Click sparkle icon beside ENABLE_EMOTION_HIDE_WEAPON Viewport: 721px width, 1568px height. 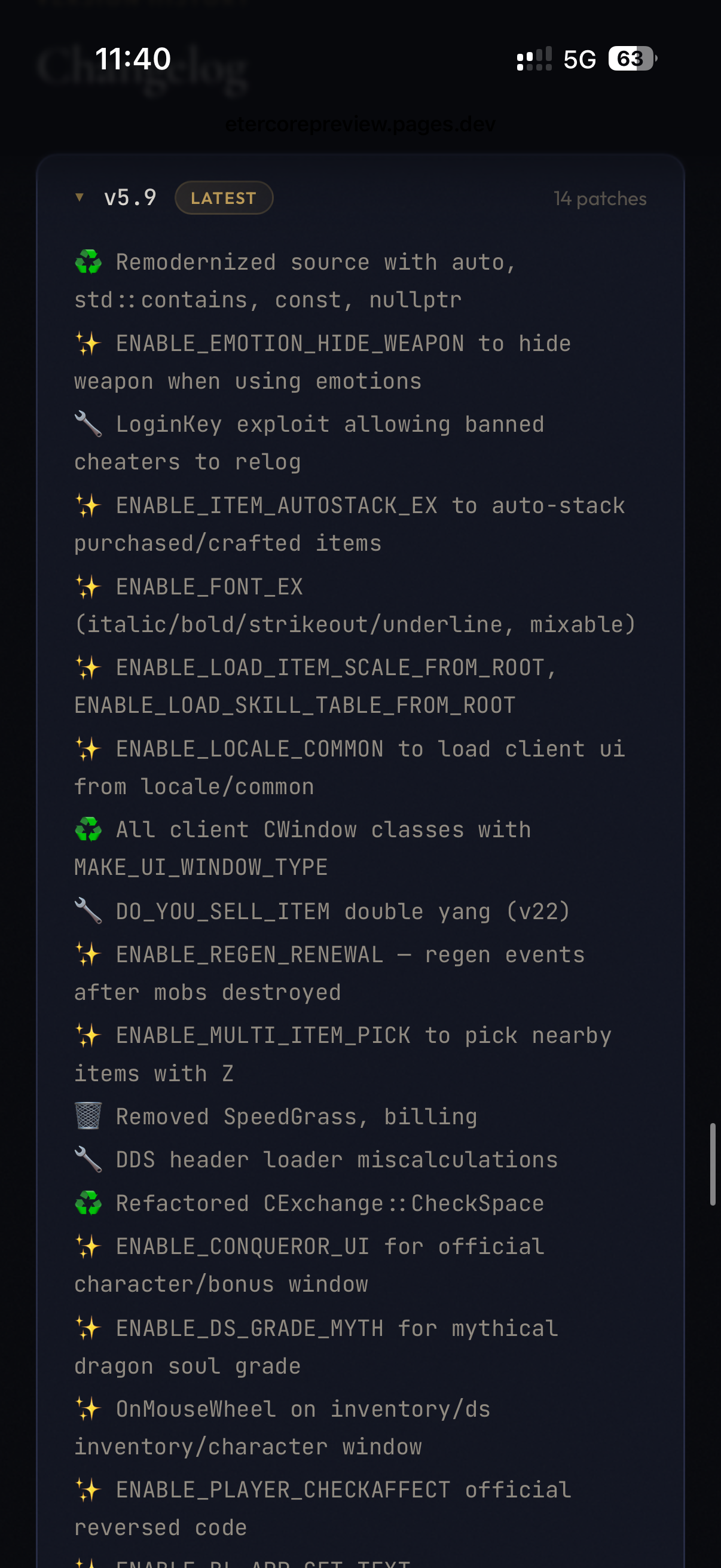tap(88, 343)
